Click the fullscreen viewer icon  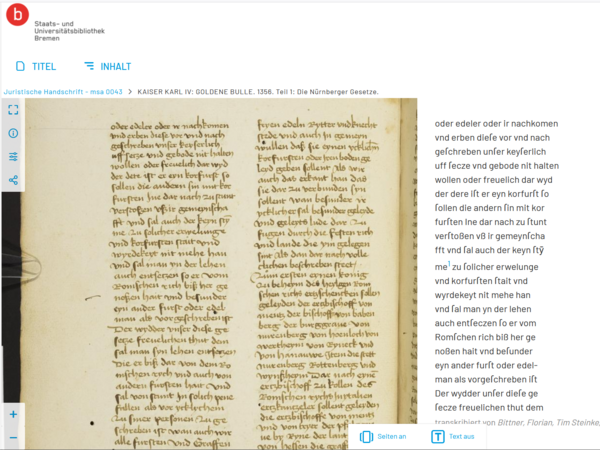pyautogui.click(x=13, y=110)
